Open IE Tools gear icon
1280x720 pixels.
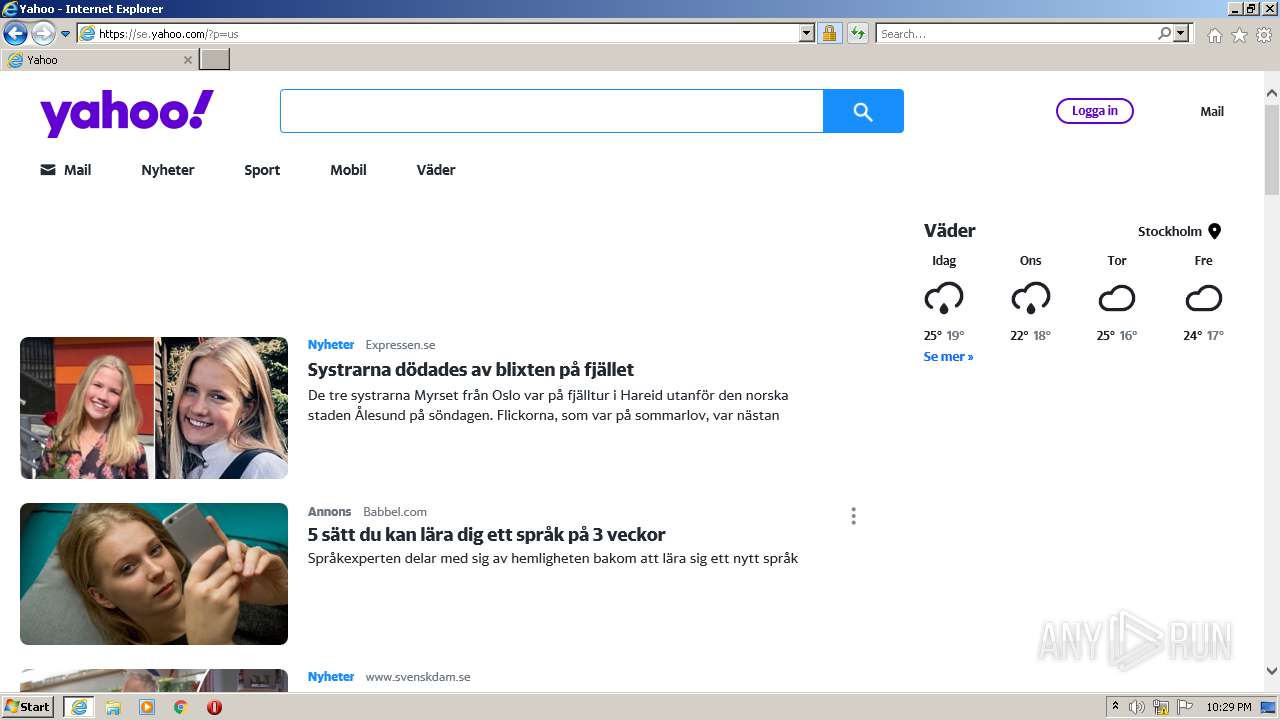point(1264,35)
